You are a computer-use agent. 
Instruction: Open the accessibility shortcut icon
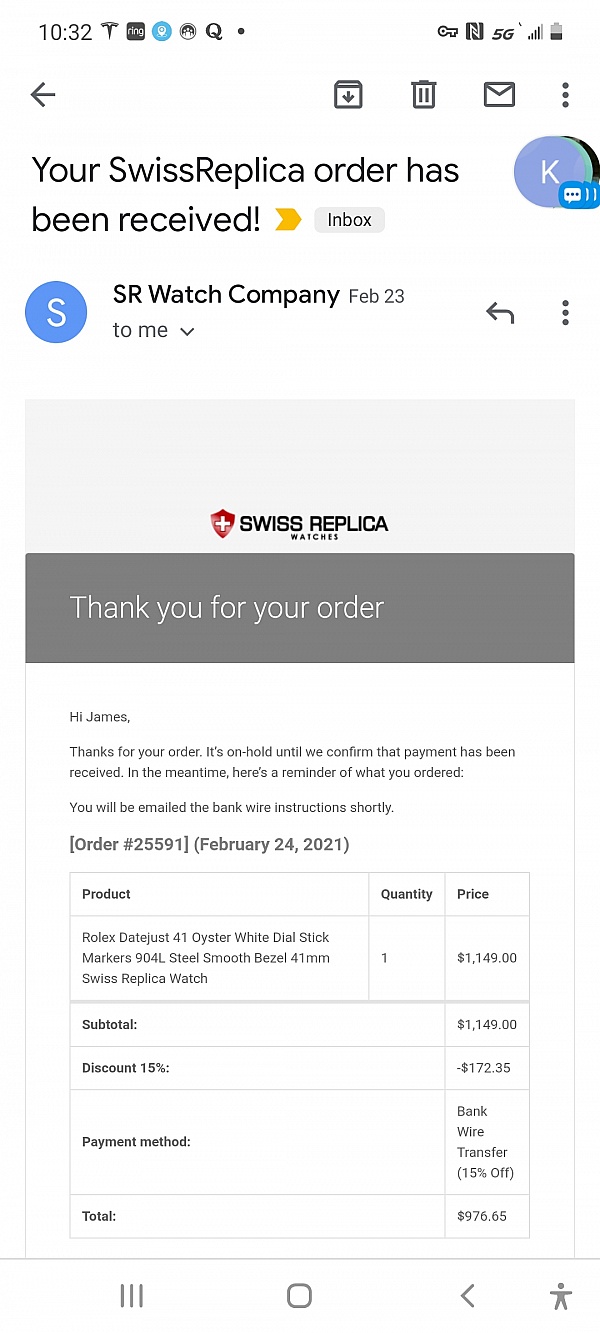[x=561, y=1296]
